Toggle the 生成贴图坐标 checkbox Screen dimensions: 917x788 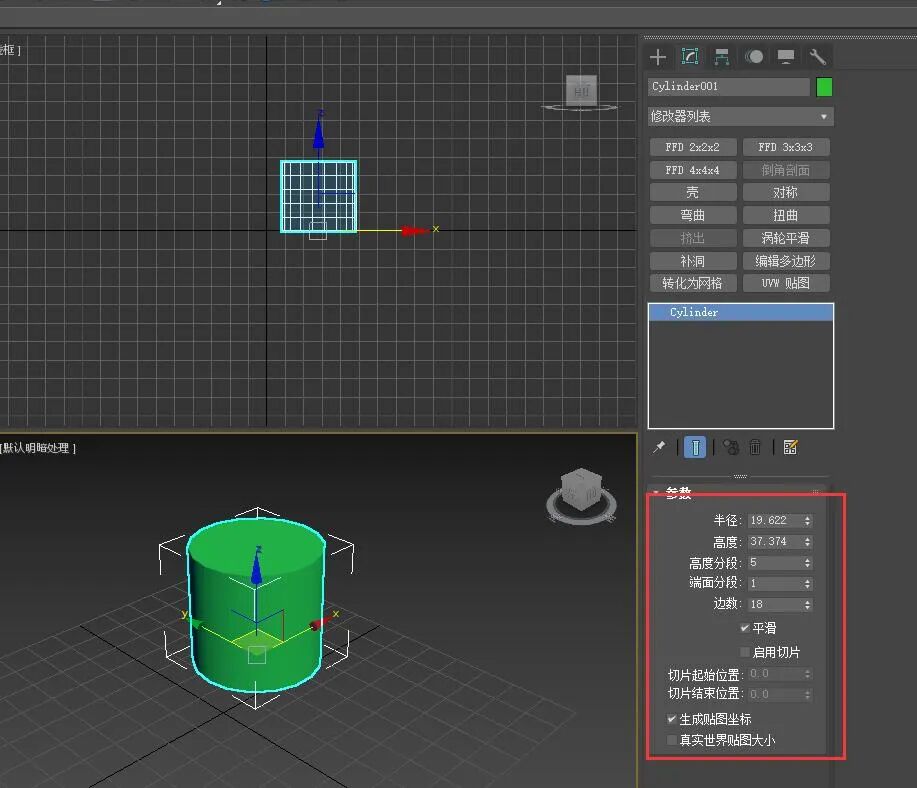(x=672, y=719)
